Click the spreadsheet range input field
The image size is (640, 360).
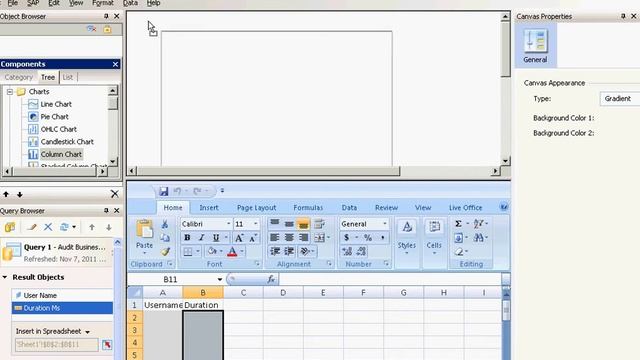(x=57, y=344)
